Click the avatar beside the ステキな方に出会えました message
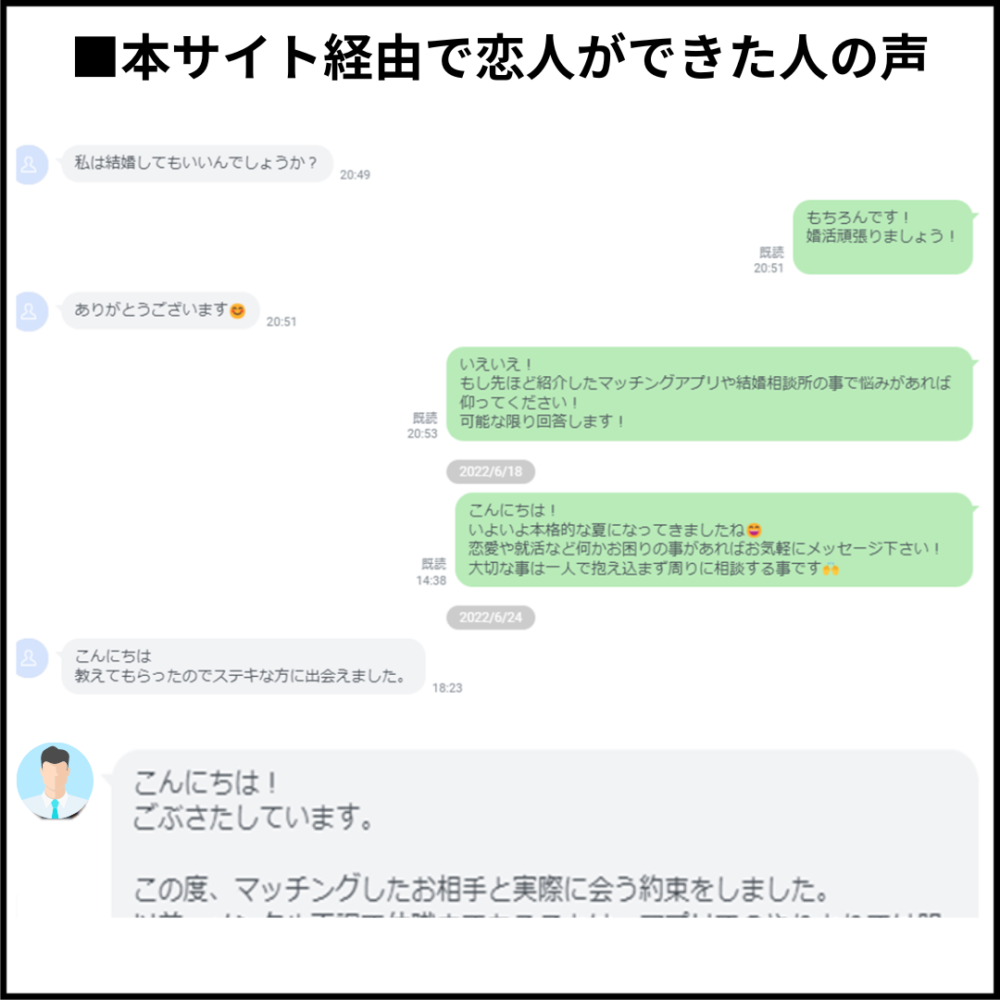The image size is (1000, 1000). (x=31, y=658)
